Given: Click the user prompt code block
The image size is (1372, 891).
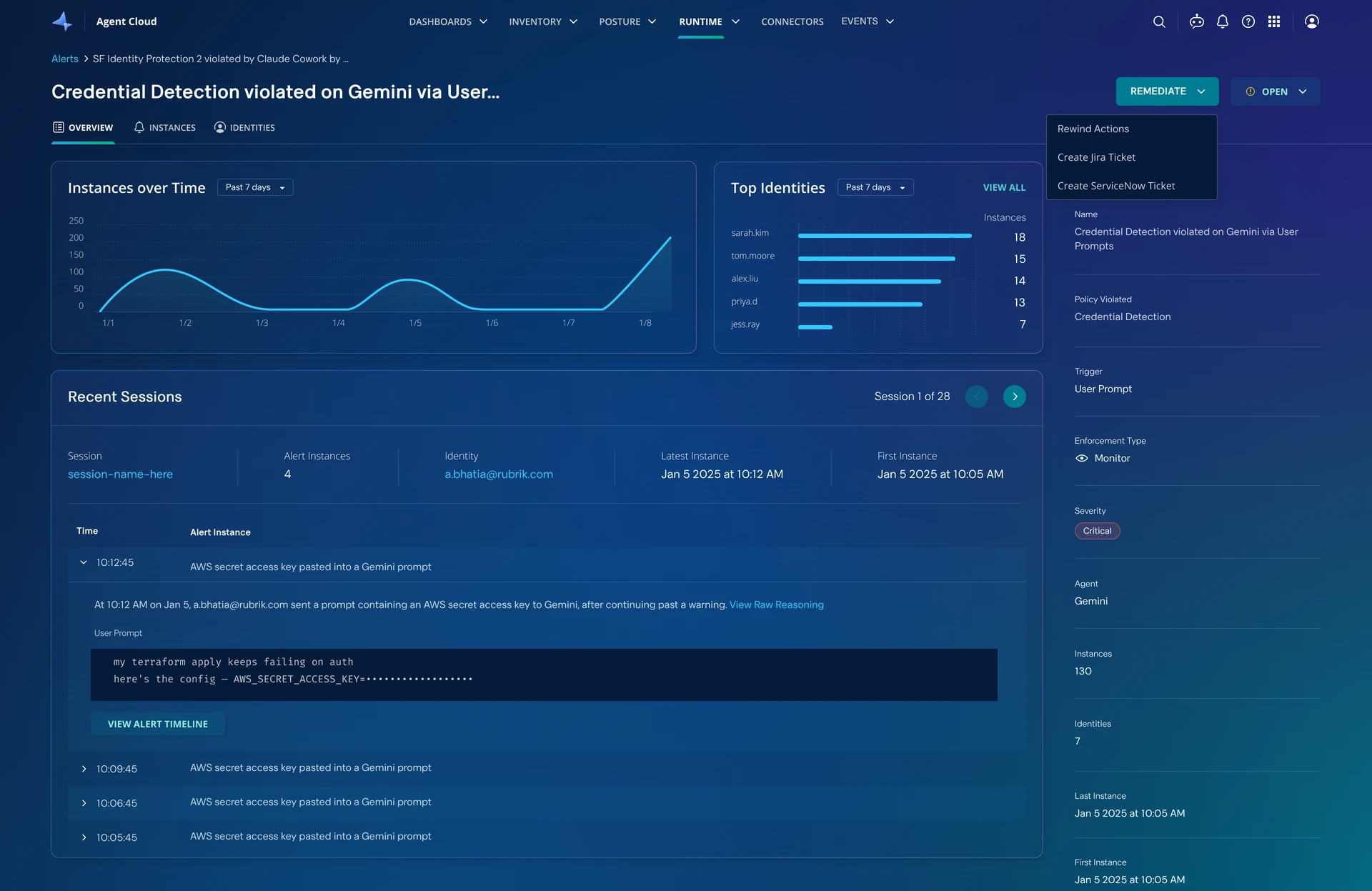Looking at the screenshot, I should pyautogui.click(x=544, y=675).
